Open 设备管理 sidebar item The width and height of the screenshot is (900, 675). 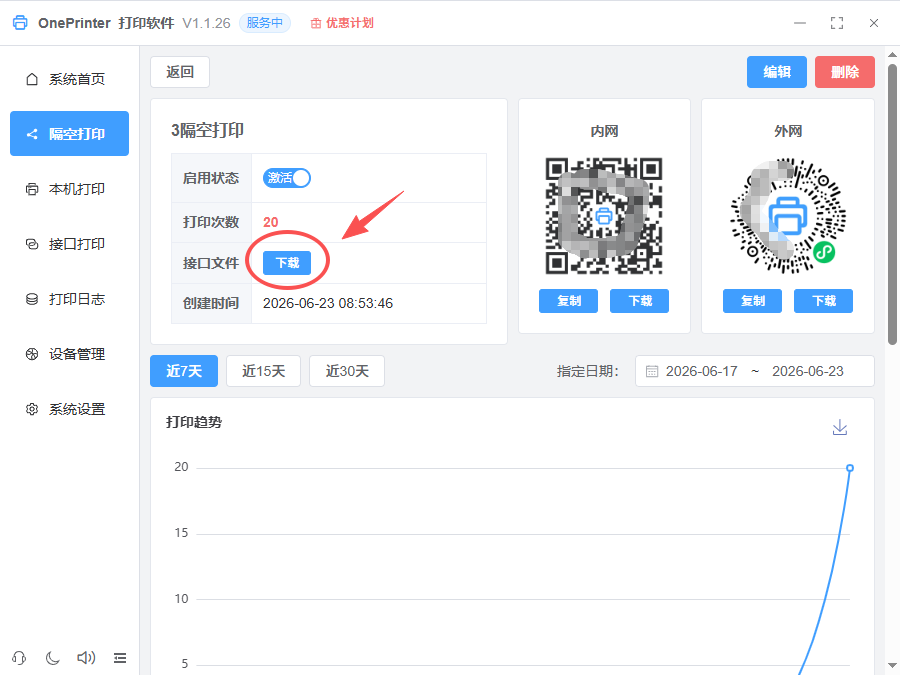click(69, 354)
